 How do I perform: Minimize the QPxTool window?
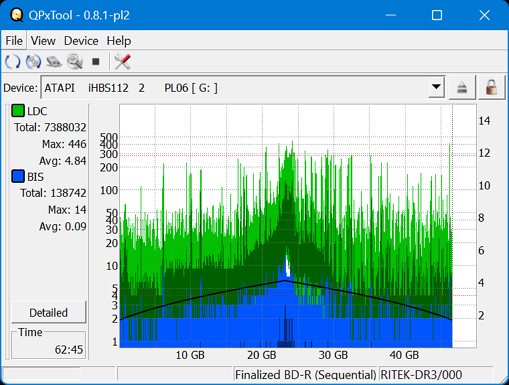[391, 15]
